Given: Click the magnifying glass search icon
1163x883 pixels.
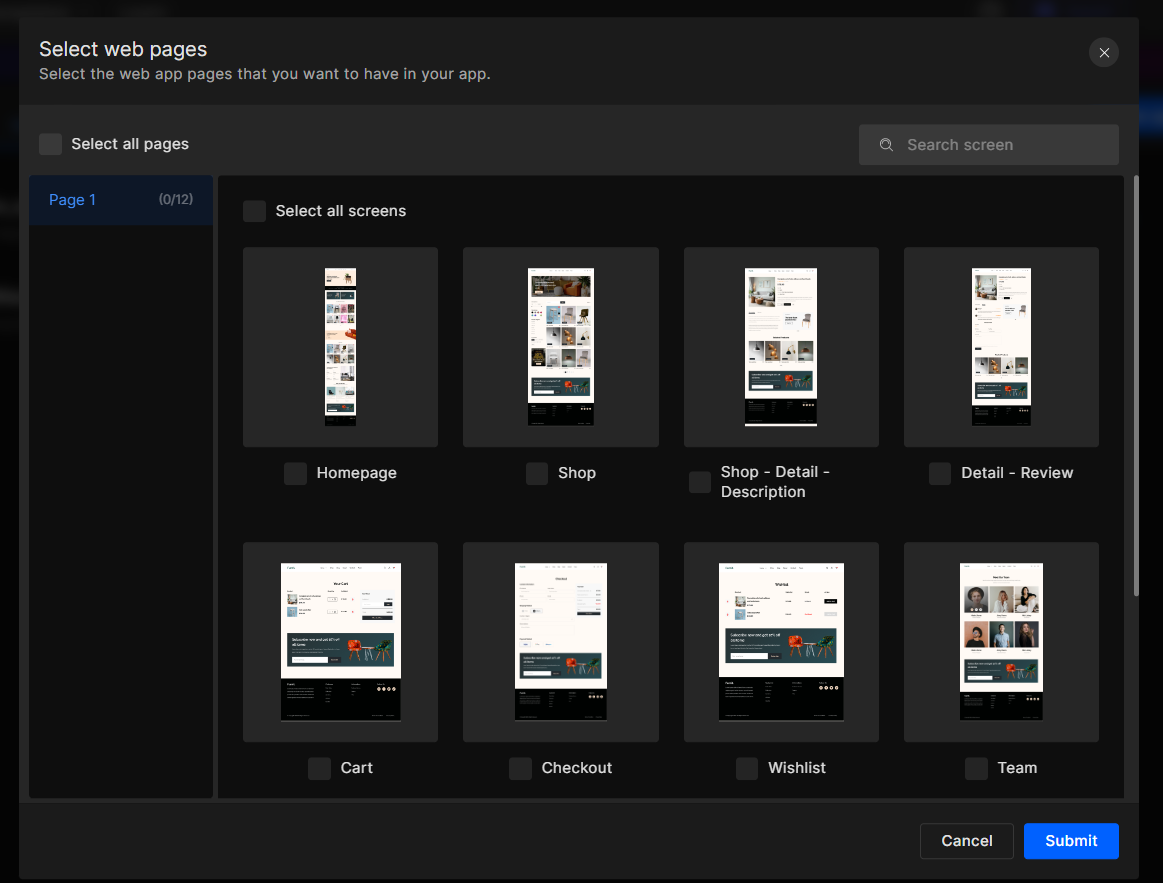Looking at the screenshot, I should [x=886, y=144].
